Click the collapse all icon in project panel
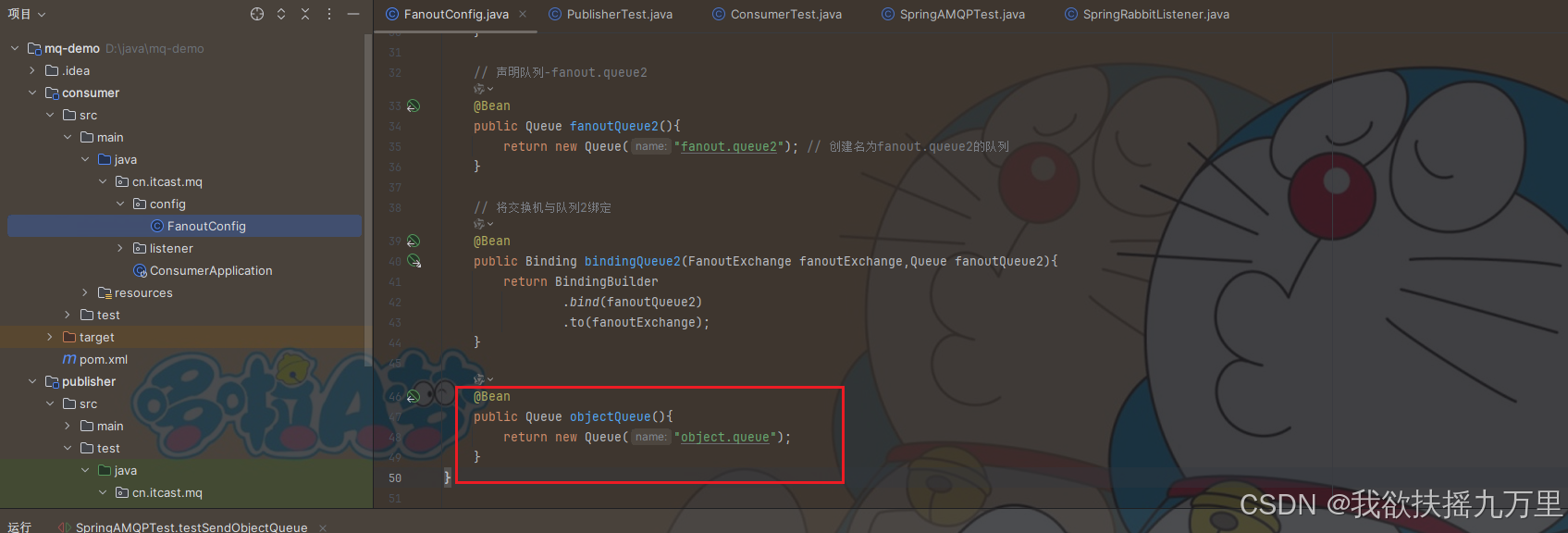Screen dimensions: 1568x533 [305, 14]
